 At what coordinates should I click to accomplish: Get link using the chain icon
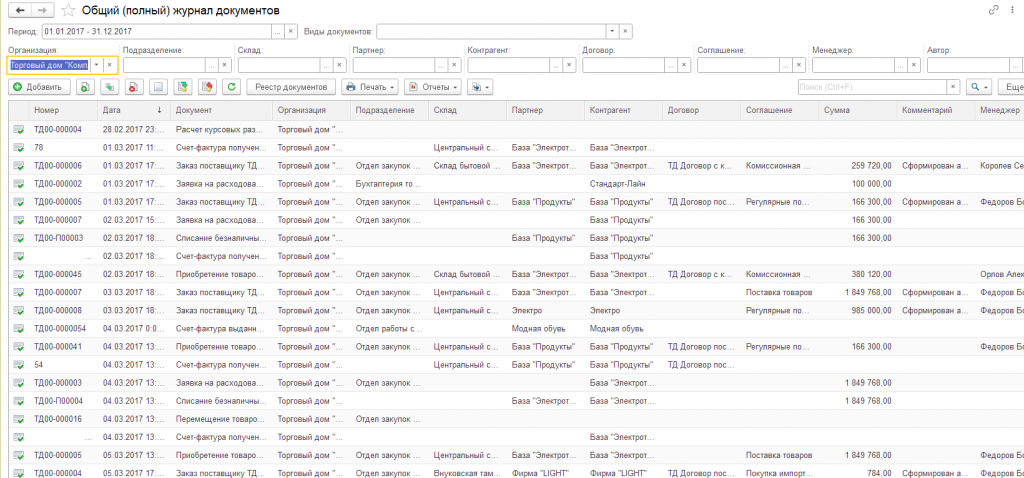pos(995,10)
